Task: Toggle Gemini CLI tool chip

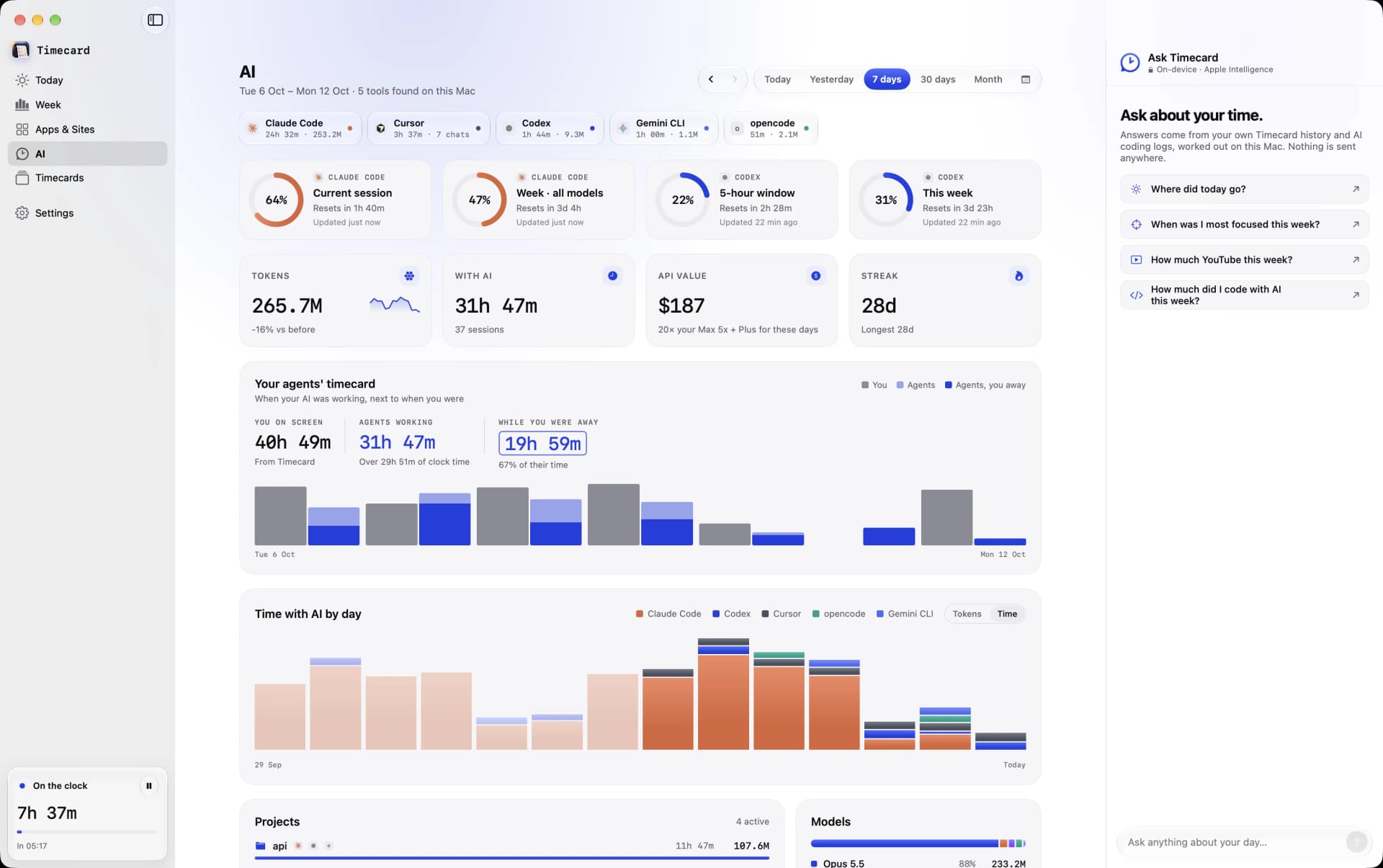Action: pos(664,128)
